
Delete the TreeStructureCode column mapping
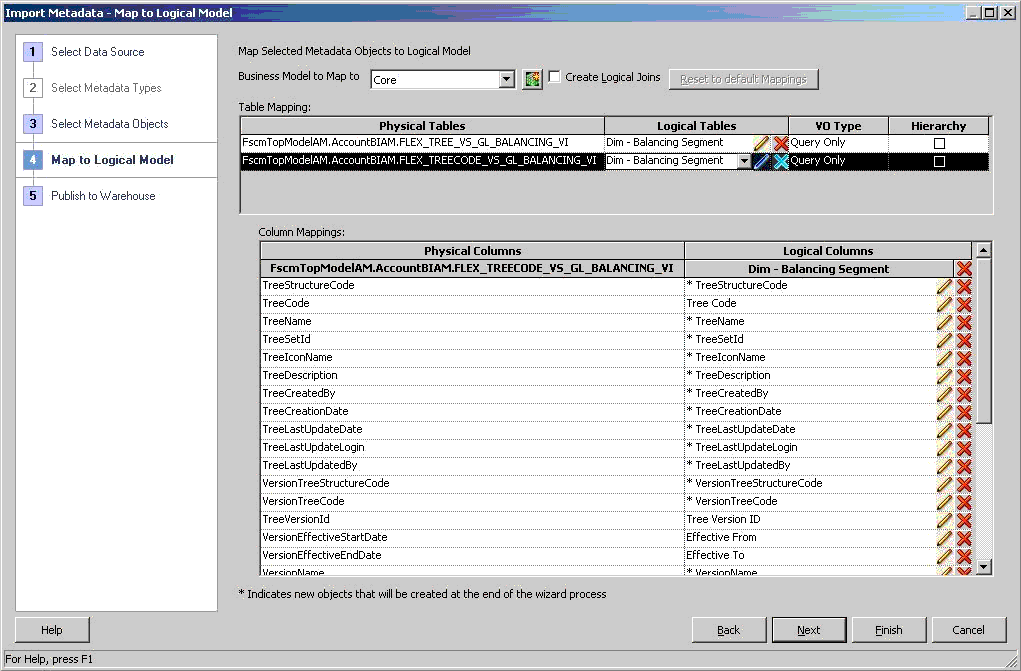click(964, 286)
